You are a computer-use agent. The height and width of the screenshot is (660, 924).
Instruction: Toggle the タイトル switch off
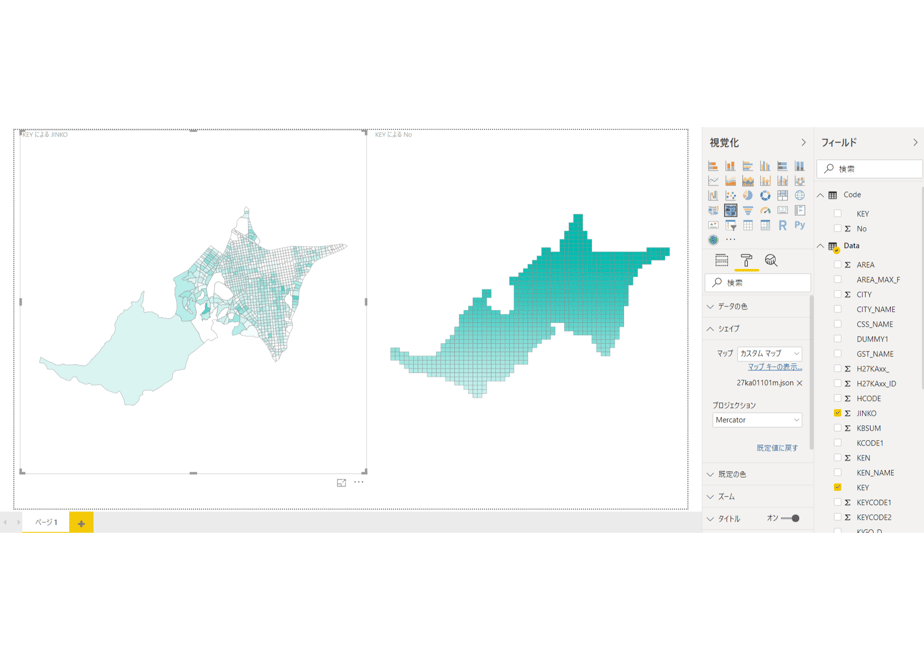pyautogui.click(x=790, y=519)
